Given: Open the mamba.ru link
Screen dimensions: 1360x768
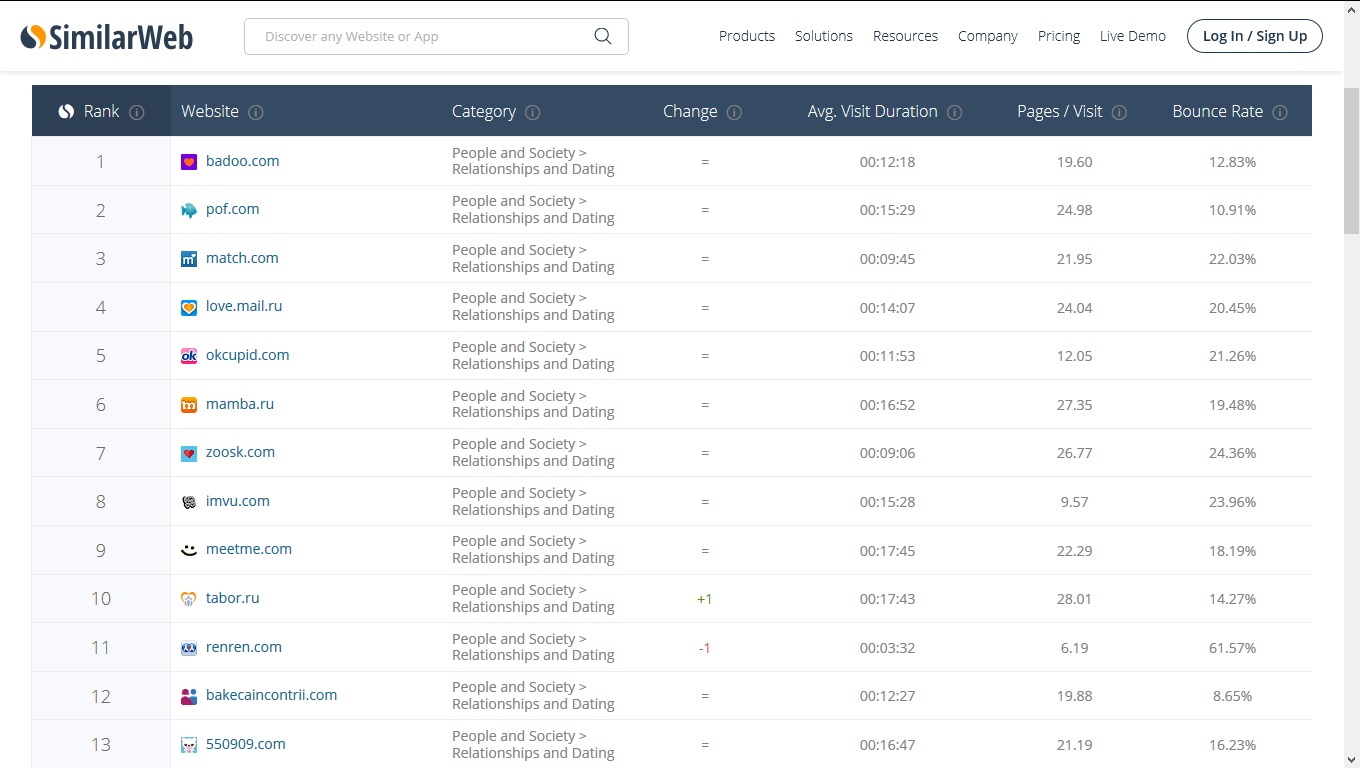Looking at the screenshot, I should tap(240, 404).
